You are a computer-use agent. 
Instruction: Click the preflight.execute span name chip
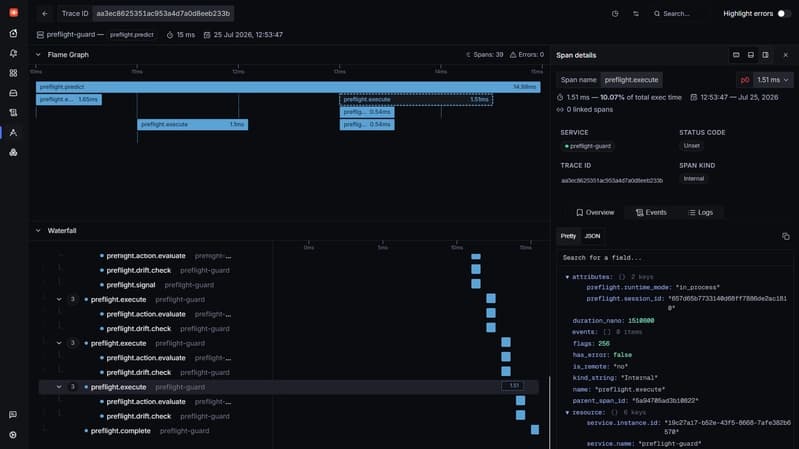(631, 80)
